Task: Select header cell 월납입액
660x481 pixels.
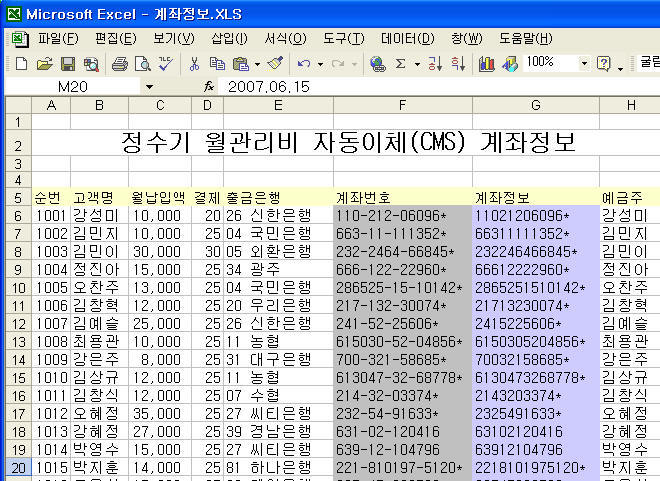Action: pyautogui.click(x=160, y=197)
